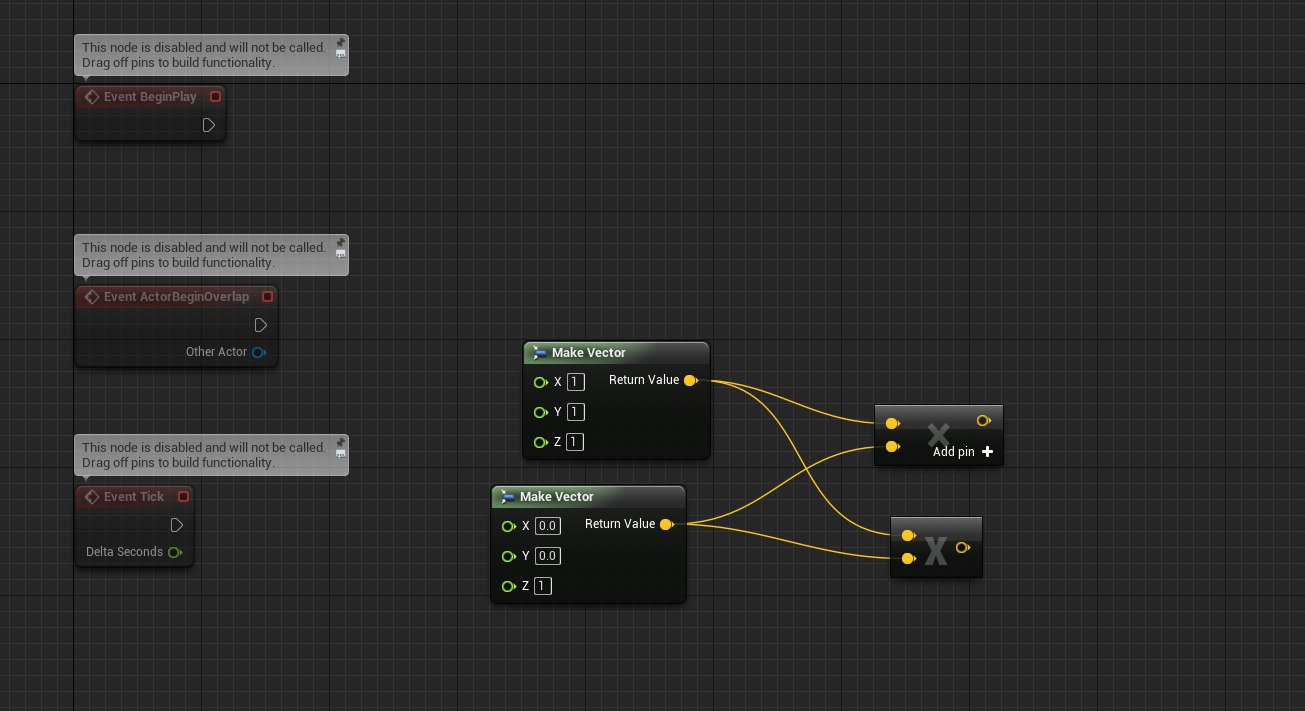This screenshot has height=711, width=1305.
Task: Edit the Z value field showing 1 in lower Make Vector
Action: [543, 585]
